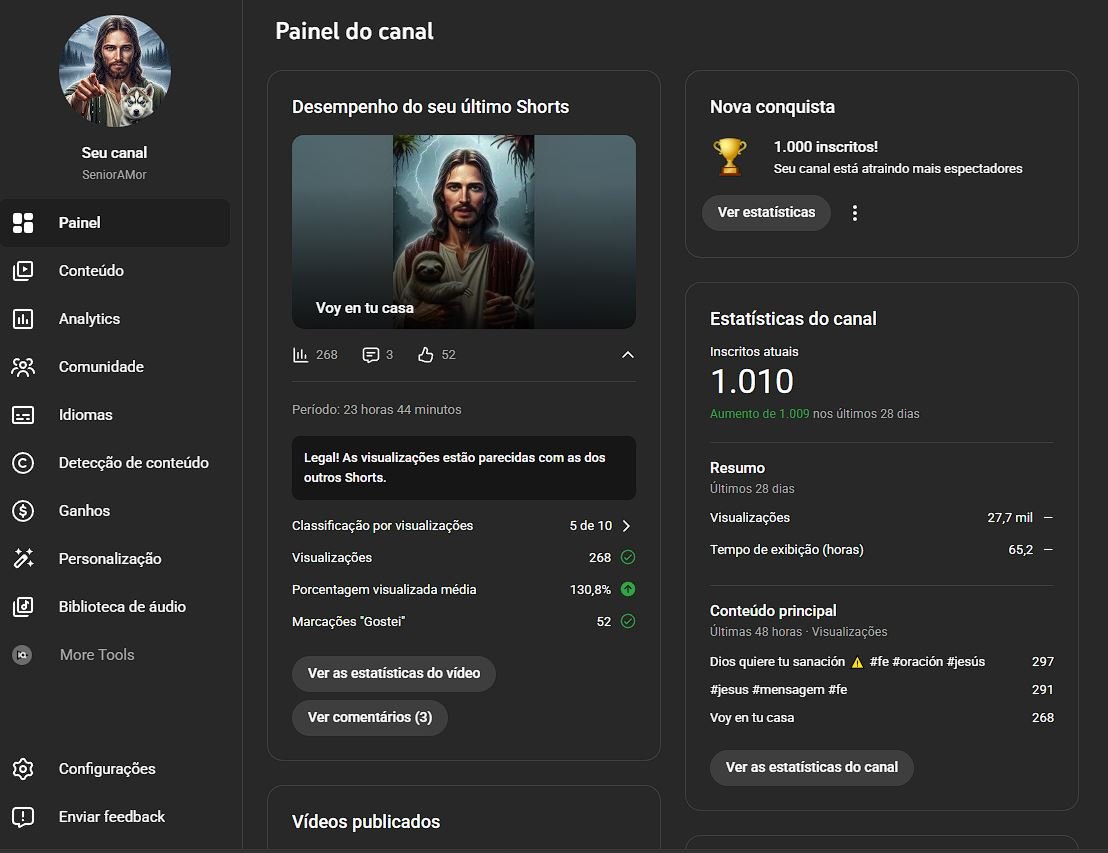This screenshot has width=1108, height=853.
Task: Select Comunidade in the sidebar
Action: pyautogui.click(x=114, y=367)
